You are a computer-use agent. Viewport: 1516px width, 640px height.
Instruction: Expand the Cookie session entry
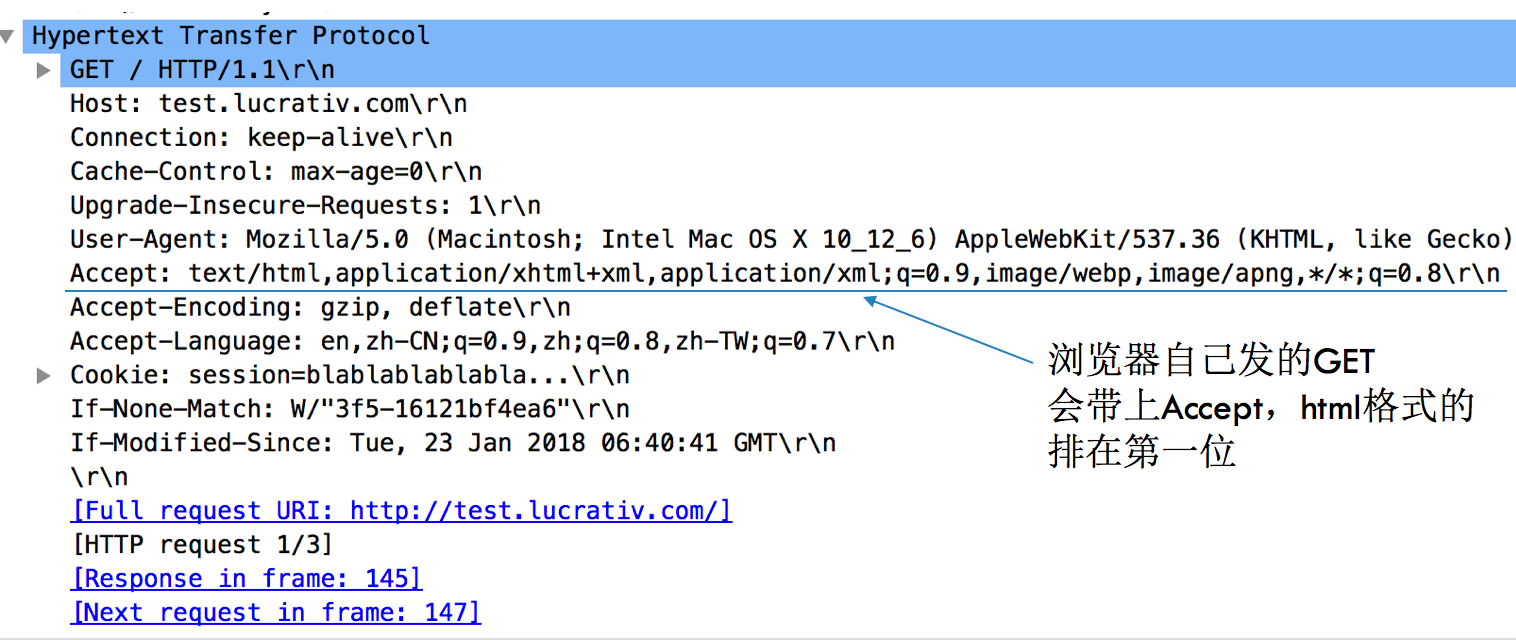pyautogui.click(x=43, y=376)
